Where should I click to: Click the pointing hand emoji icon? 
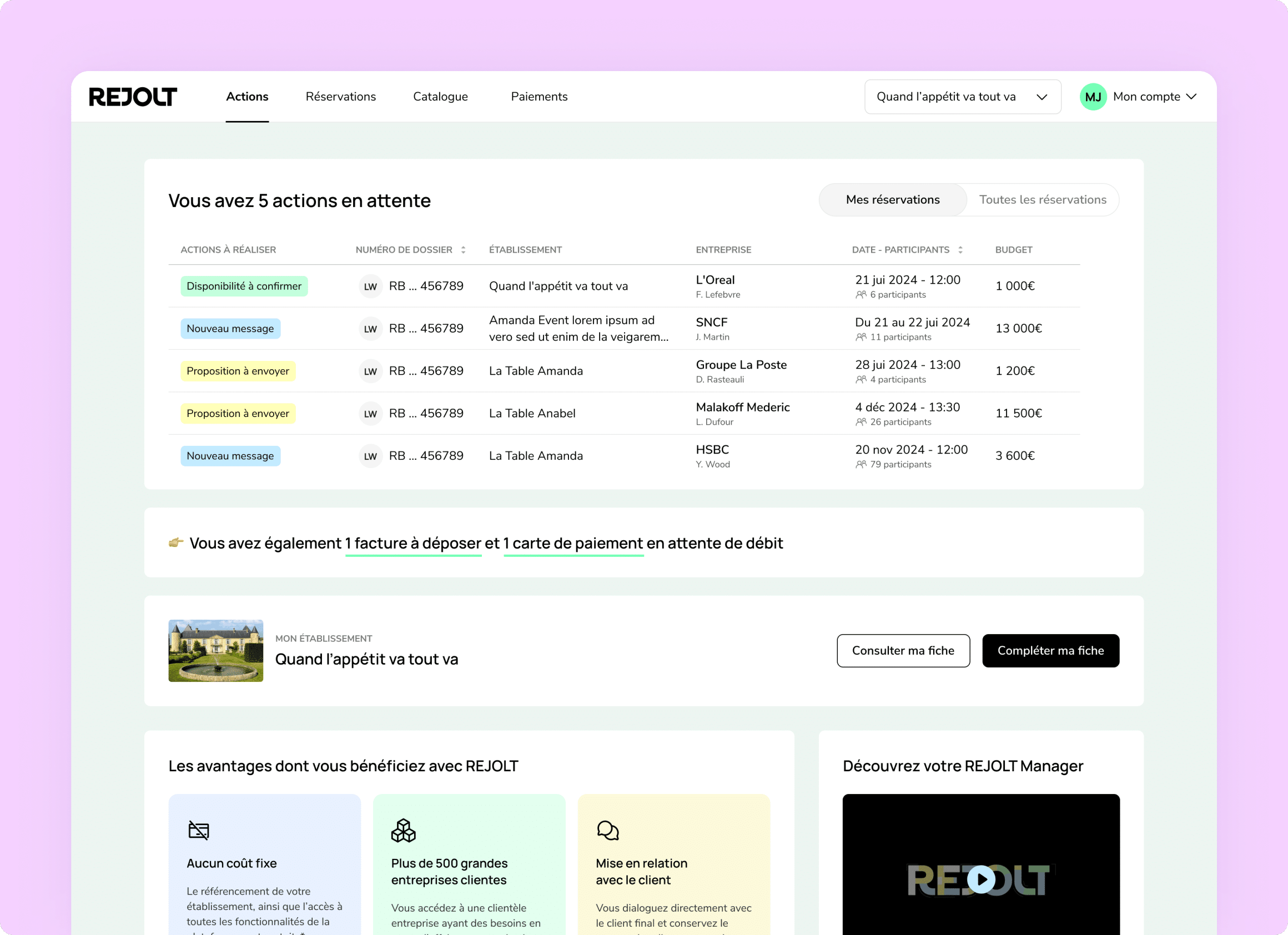click(x=176, y=542)
